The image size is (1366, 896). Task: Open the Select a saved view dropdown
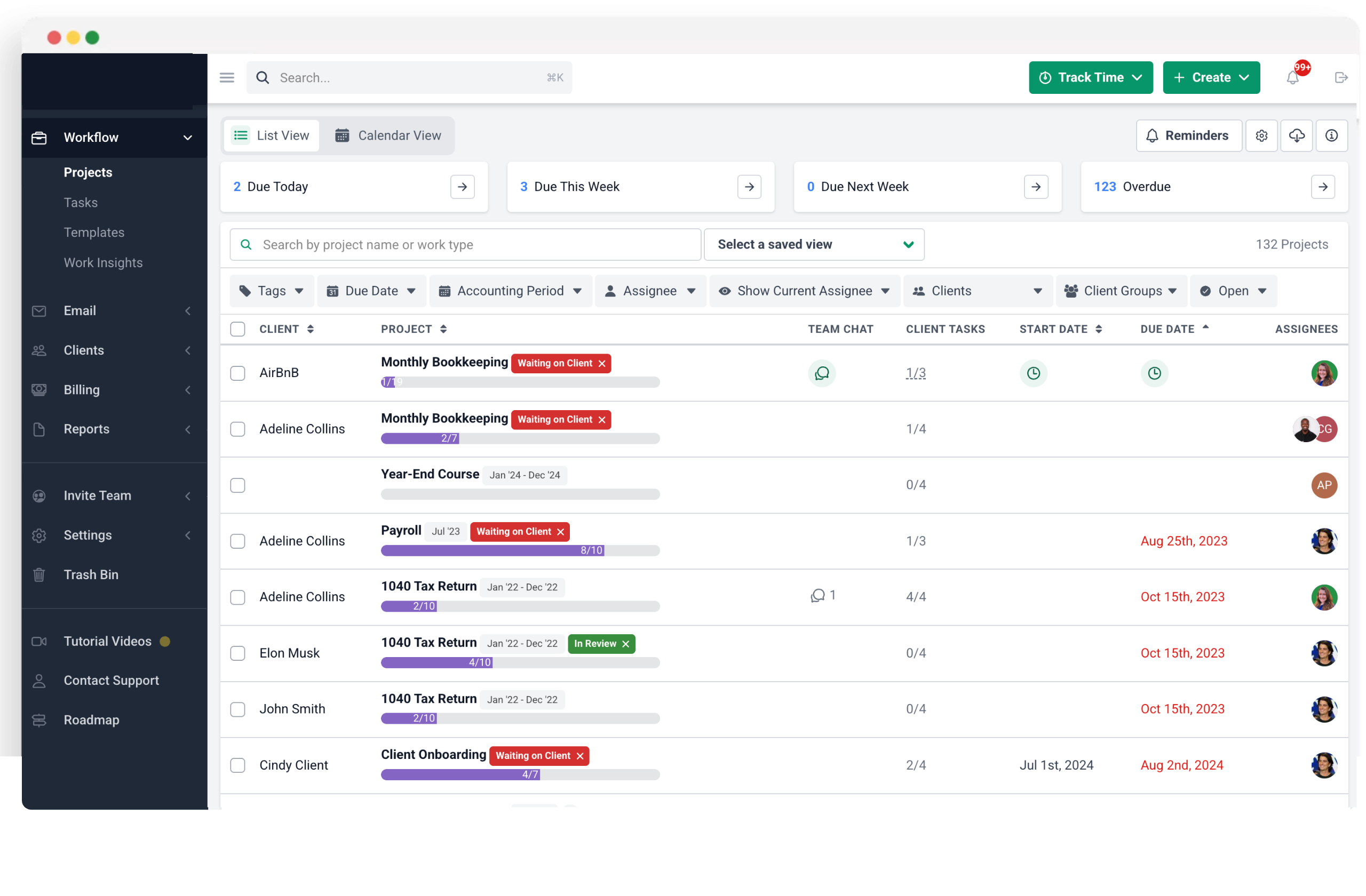point(813,244)
